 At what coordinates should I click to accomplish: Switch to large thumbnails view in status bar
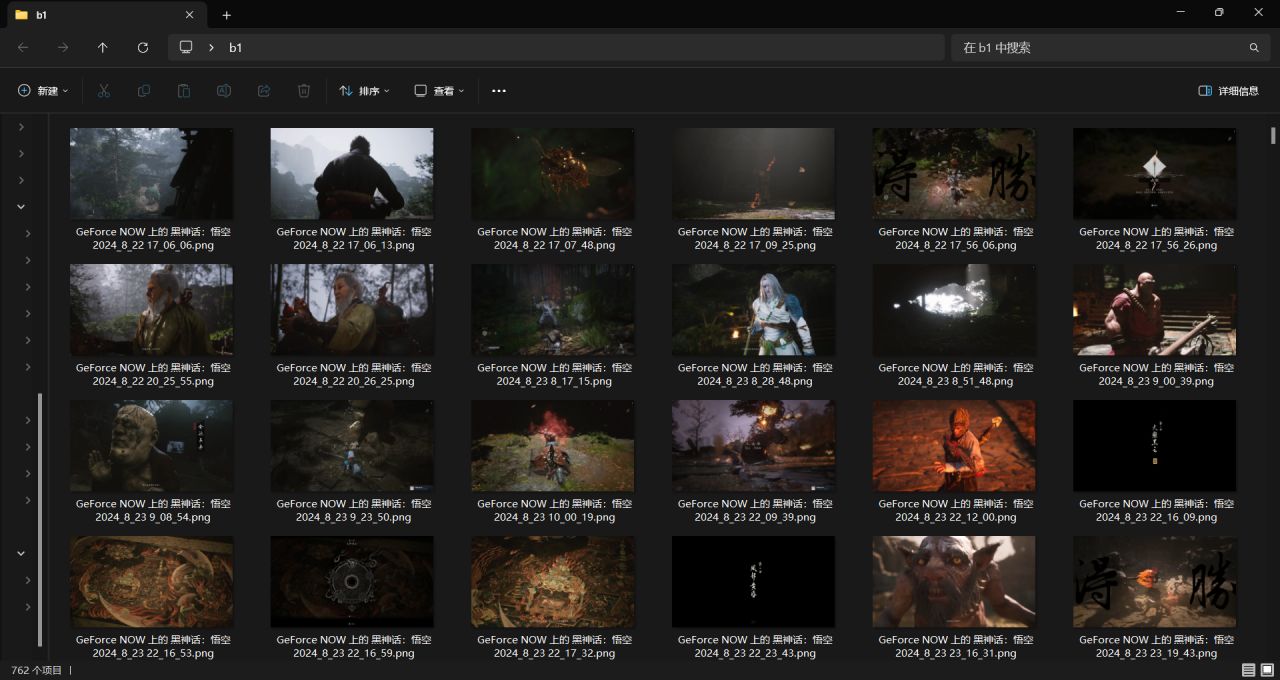coord(1267,670)
